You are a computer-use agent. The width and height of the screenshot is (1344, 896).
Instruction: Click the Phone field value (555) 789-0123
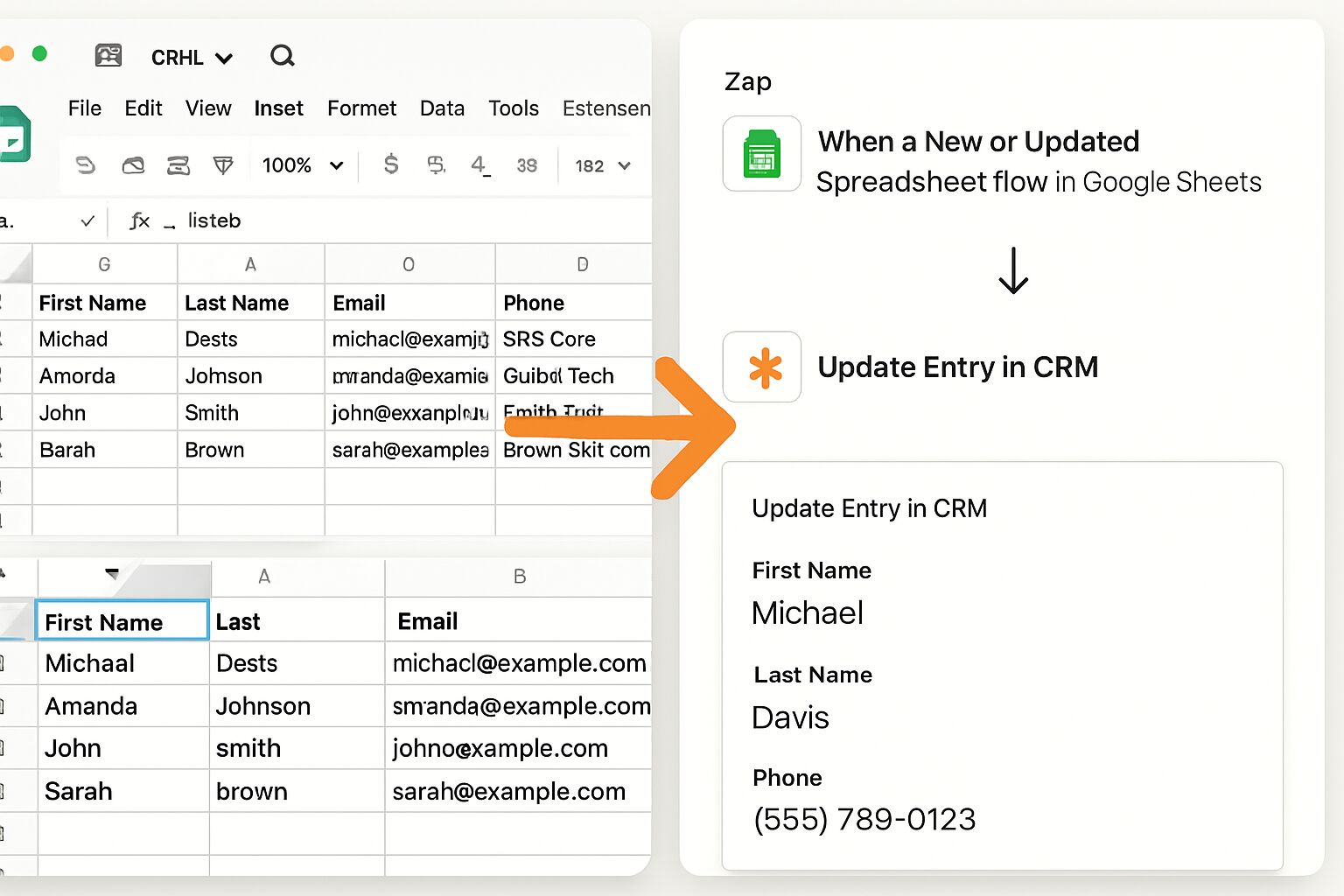[864, 819]
